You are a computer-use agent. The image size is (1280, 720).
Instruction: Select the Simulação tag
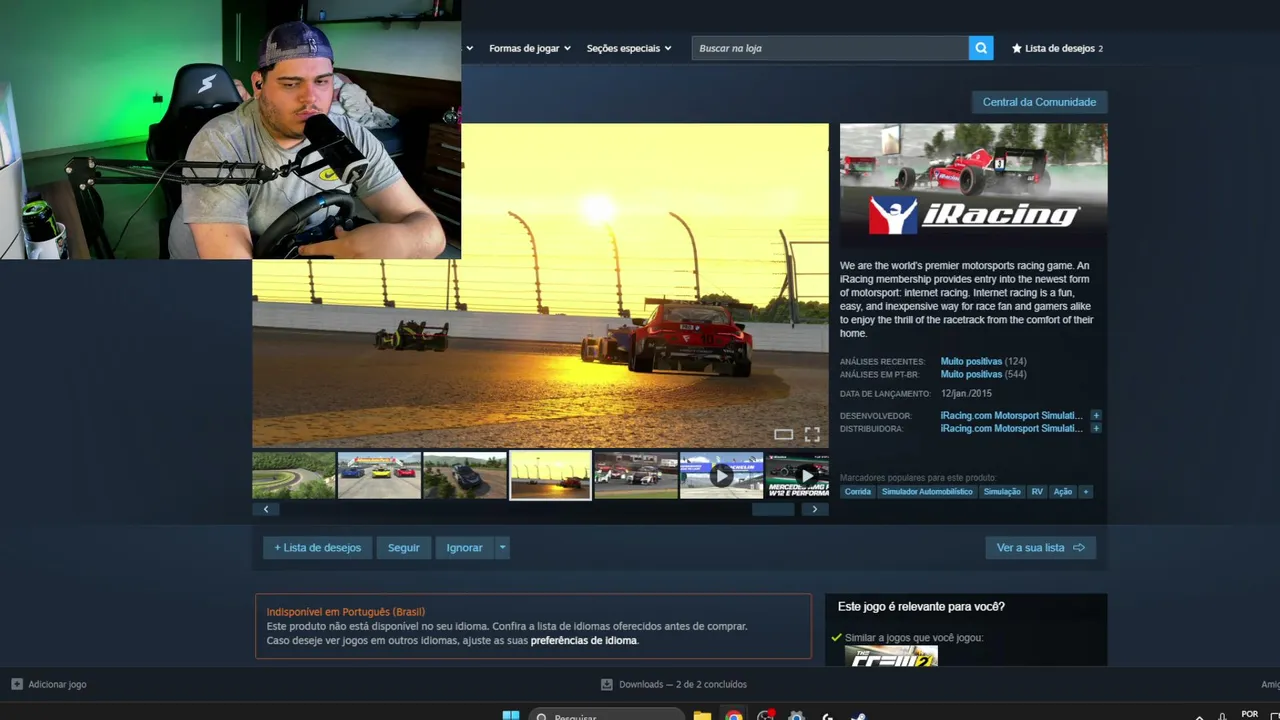pyautogui.click(x=1002, y=492)
